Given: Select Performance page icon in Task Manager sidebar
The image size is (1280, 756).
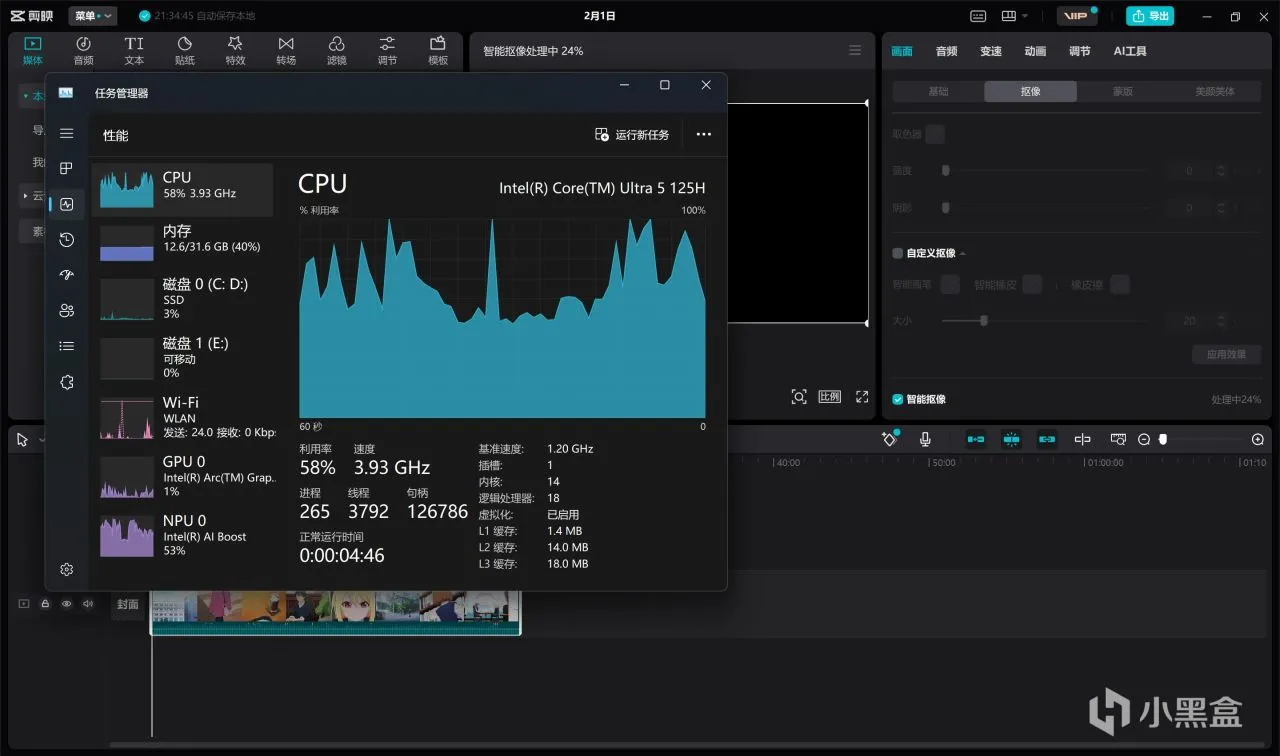Looking at the screenshot, I should pos(66,204).
